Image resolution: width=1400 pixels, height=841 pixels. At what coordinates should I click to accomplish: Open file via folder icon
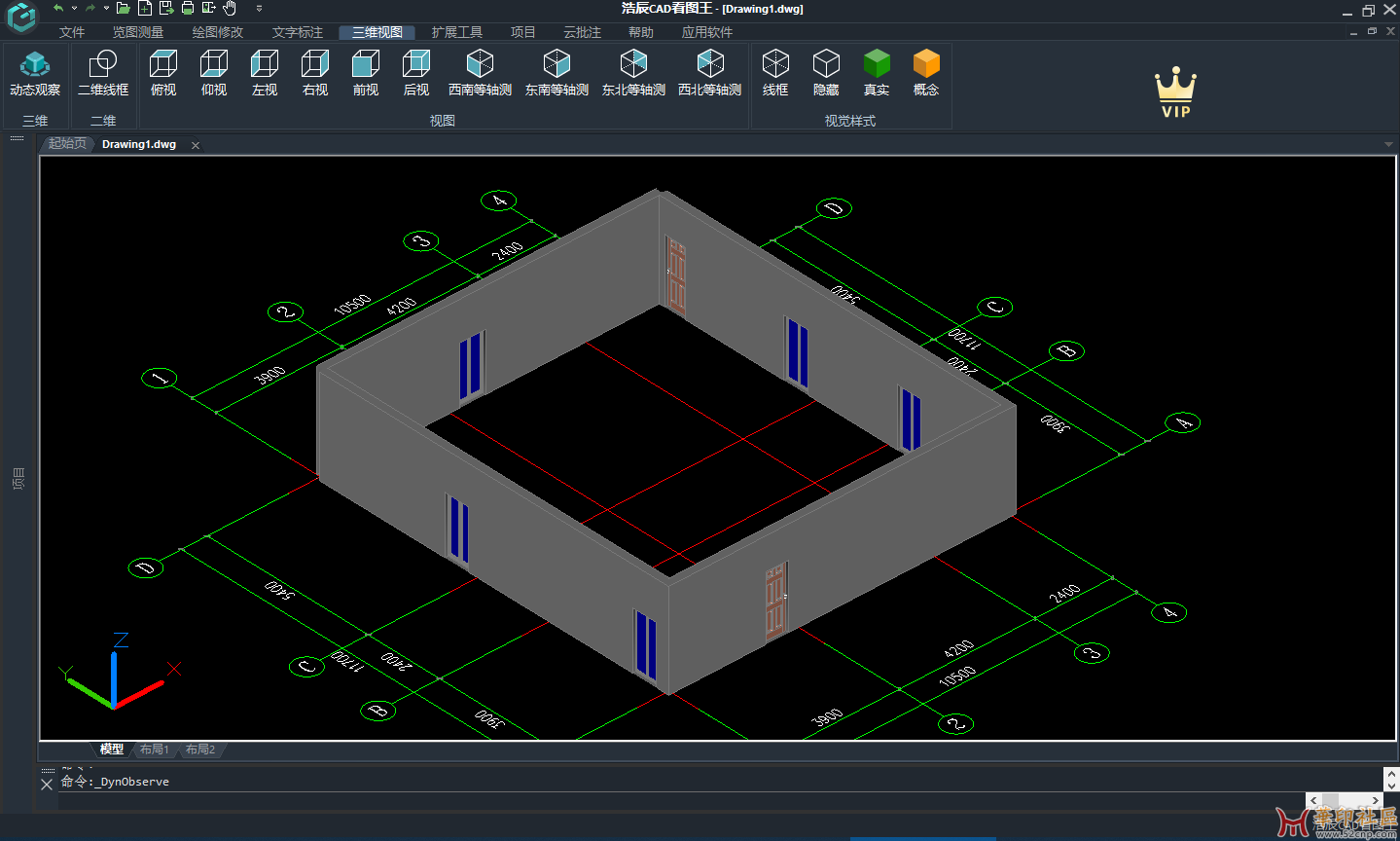click(x=123, y=8)
